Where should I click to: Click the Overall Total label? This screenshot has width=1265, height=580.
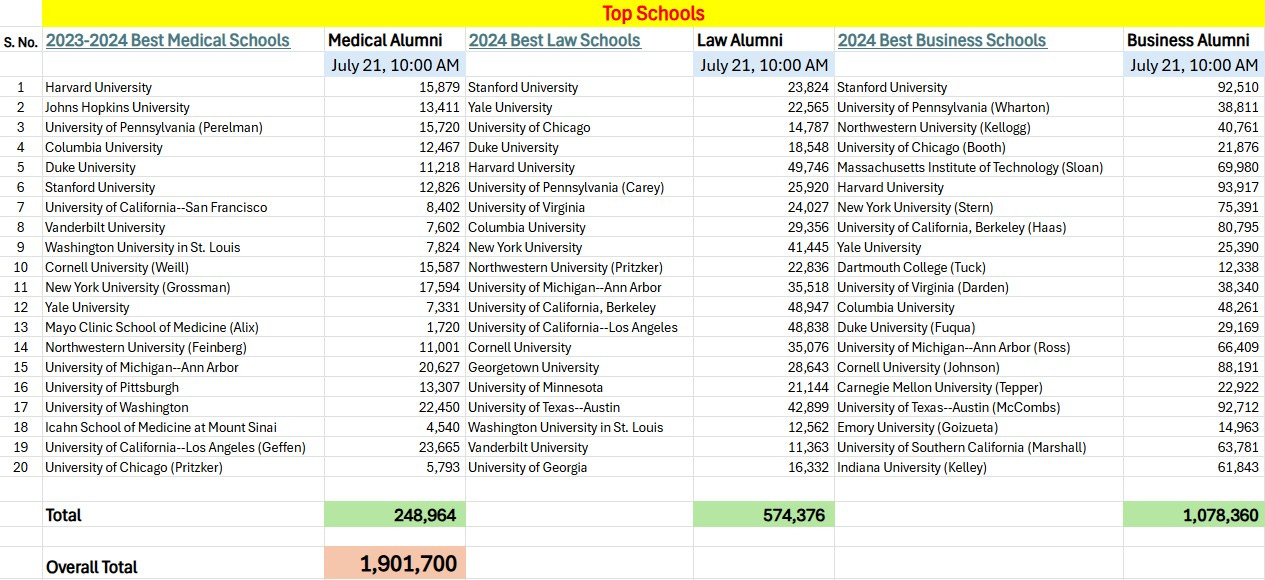point(92,567)
